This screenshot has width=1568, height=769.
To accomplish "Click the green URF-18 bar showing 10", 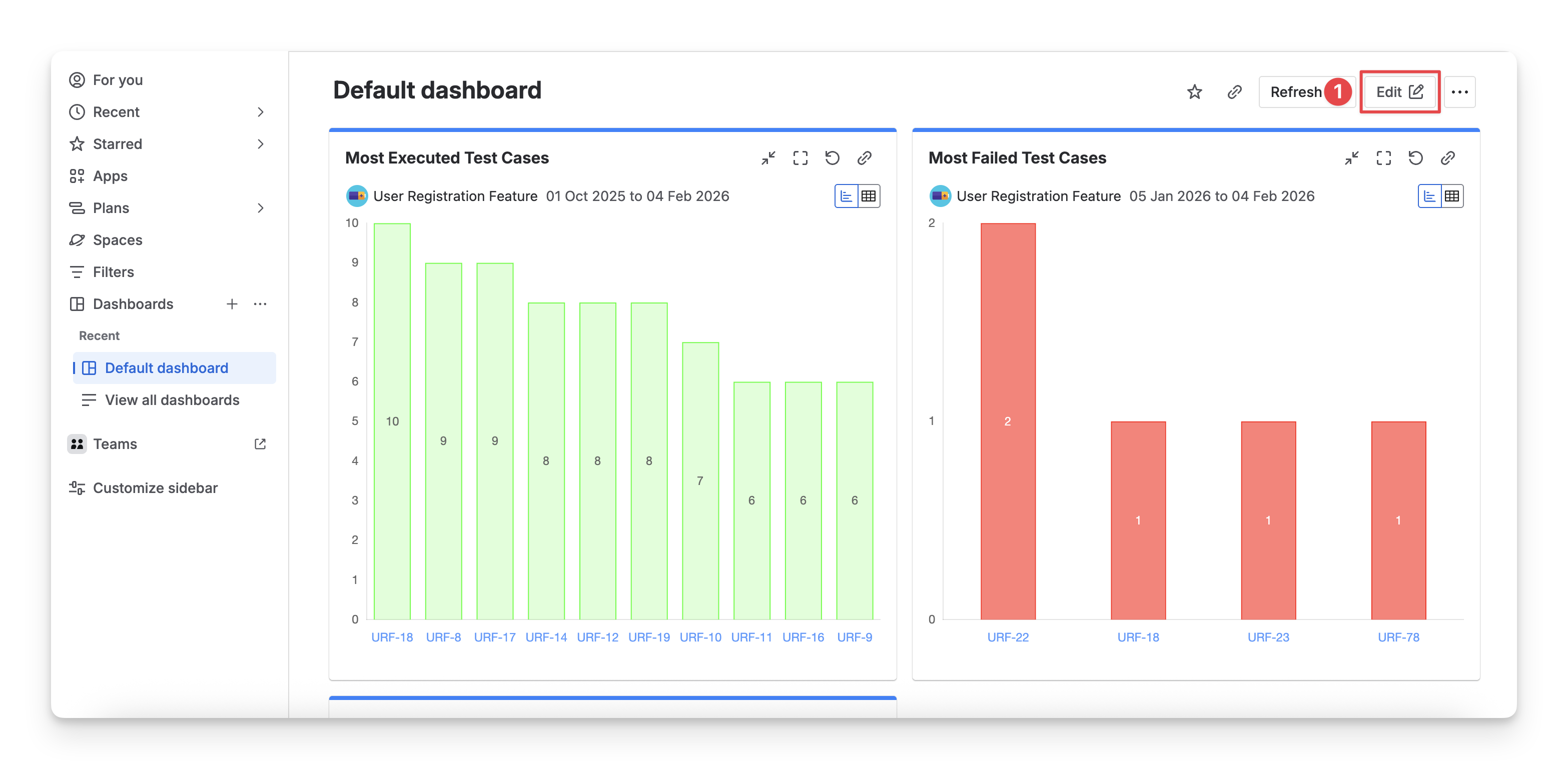I will coord(392,421).
